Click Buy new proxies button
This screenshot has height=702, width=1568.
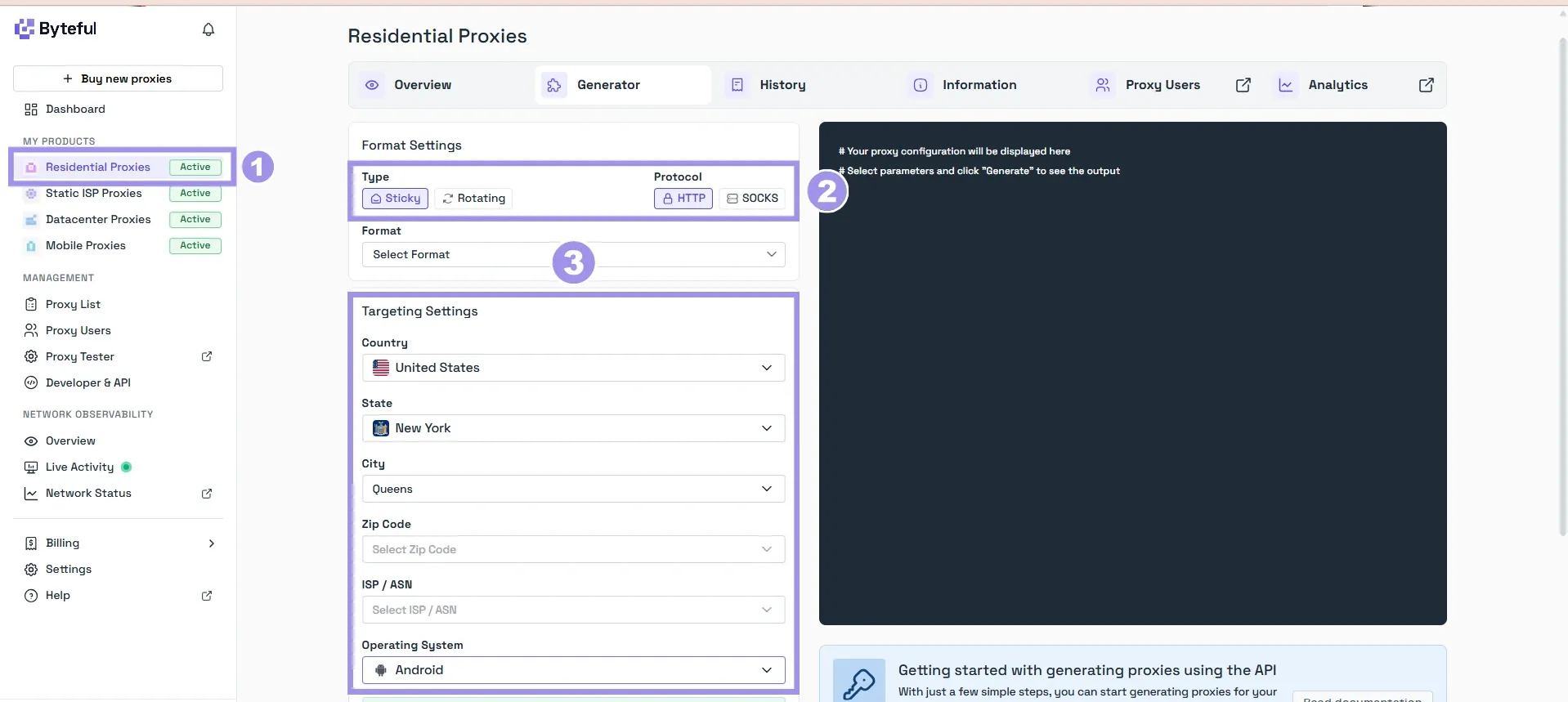coord(118,78)
